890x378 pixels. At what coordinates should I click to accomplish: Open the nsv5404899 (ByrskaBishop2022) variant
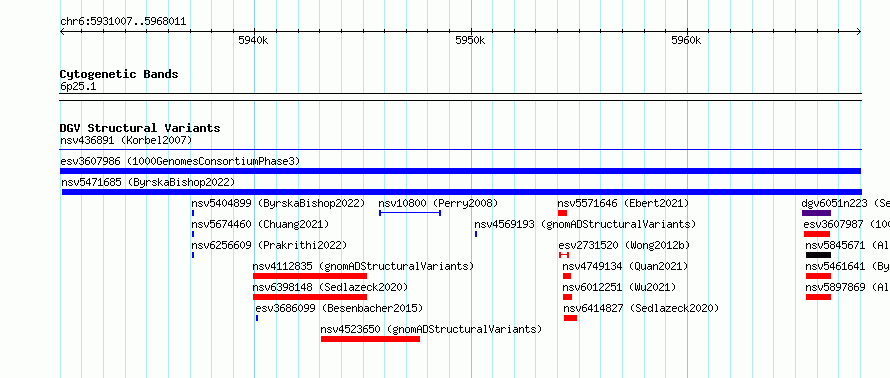click(278, 203)
